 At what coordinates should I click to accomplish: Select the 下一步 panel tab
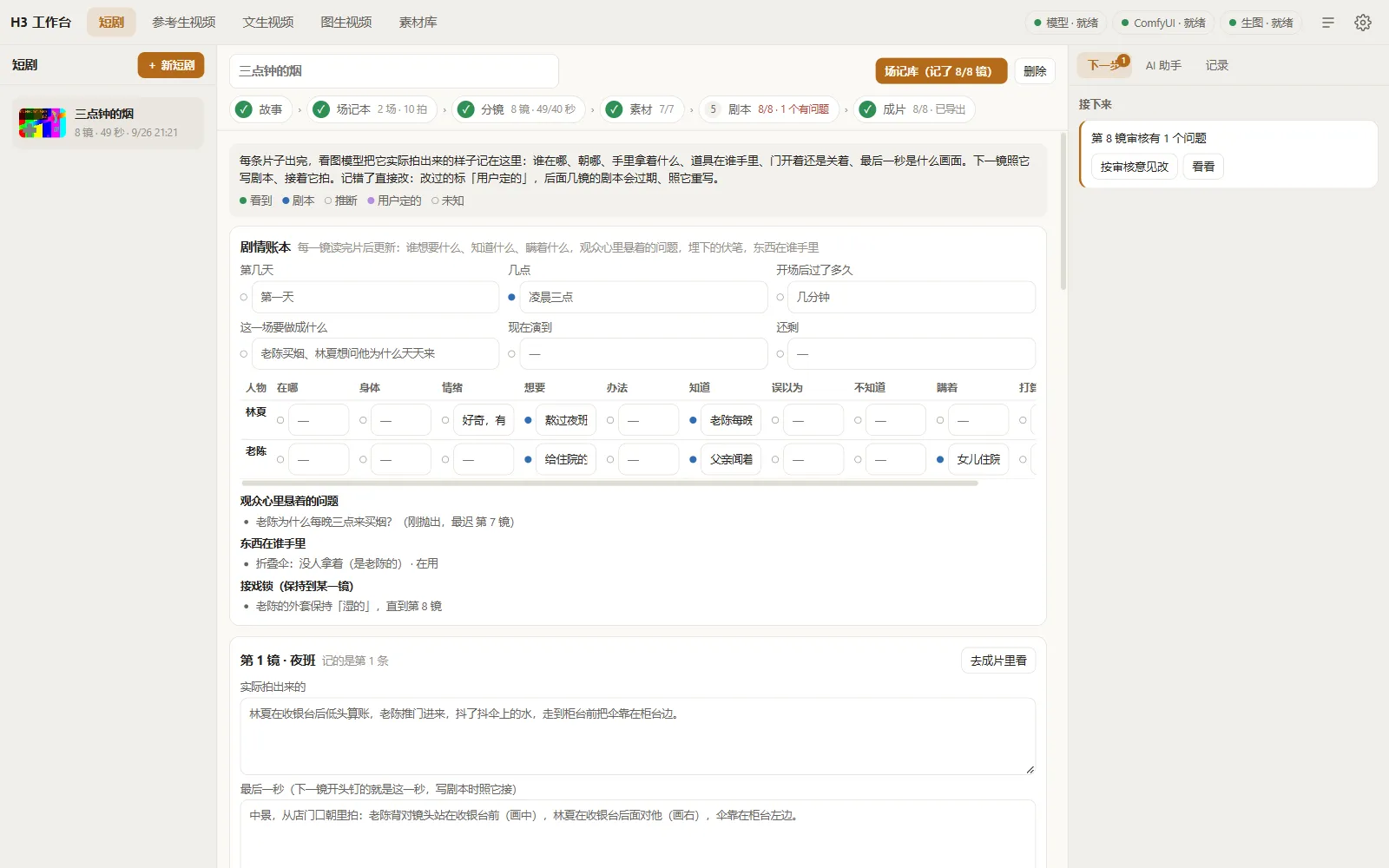[x=1104, y=65]
